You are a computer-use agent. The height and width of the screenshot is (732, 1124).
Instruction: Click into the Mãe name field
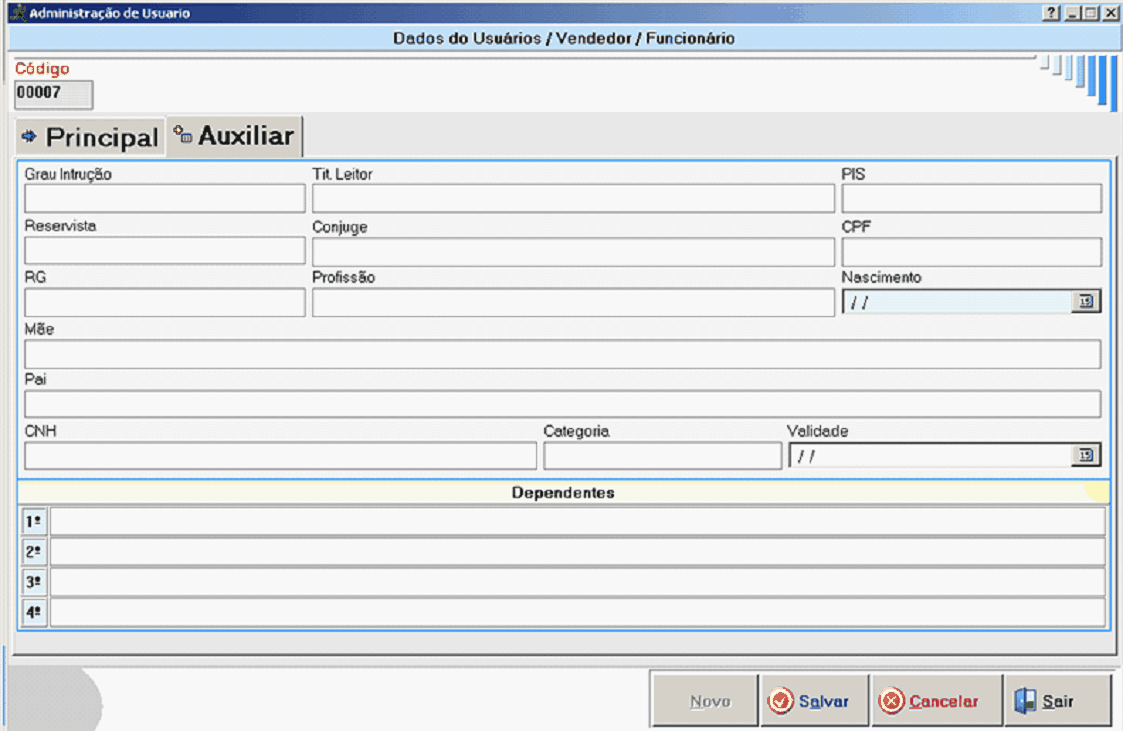pos(562,354)
